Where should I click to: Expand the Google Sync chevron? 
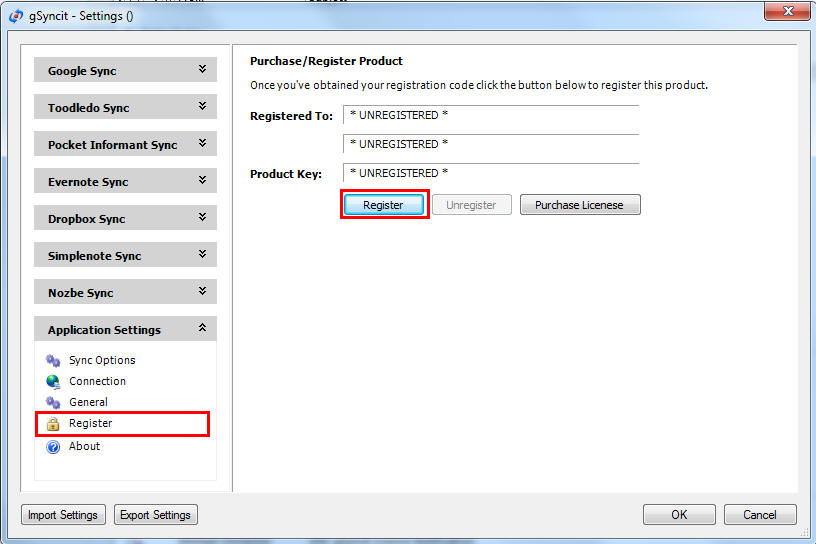202,69
